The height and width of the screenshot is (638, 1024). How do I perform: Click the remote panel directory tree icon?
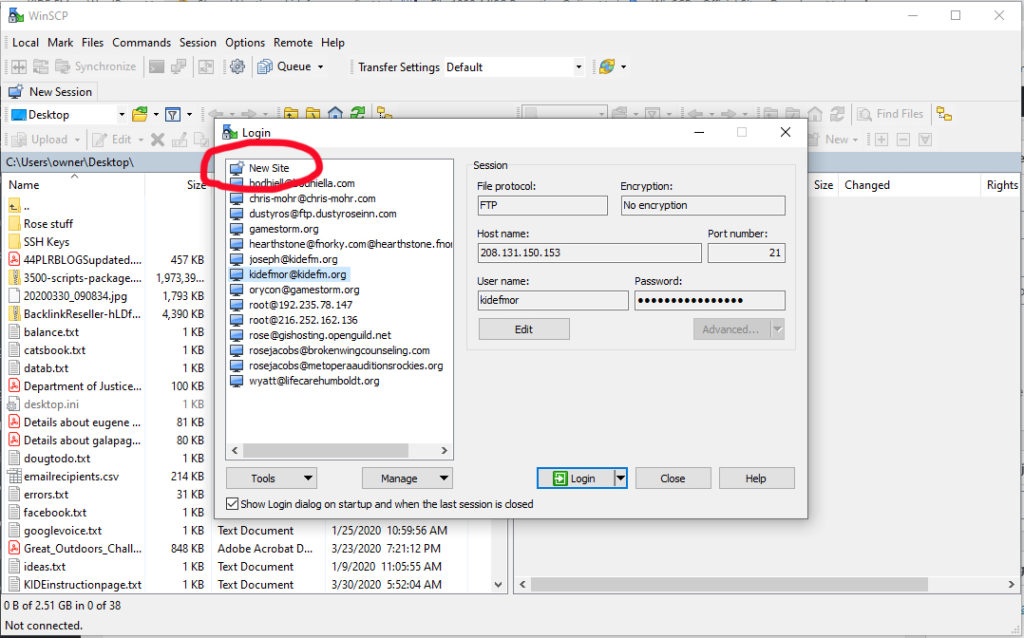(944, 114)
